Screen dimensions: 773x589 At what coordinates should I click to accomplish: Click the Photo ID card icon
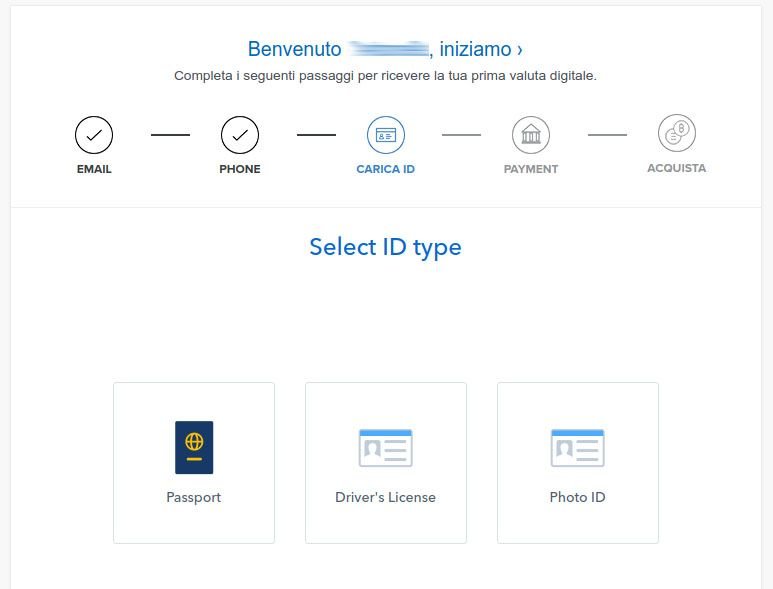pyautogui.click(x=578, y=448)
